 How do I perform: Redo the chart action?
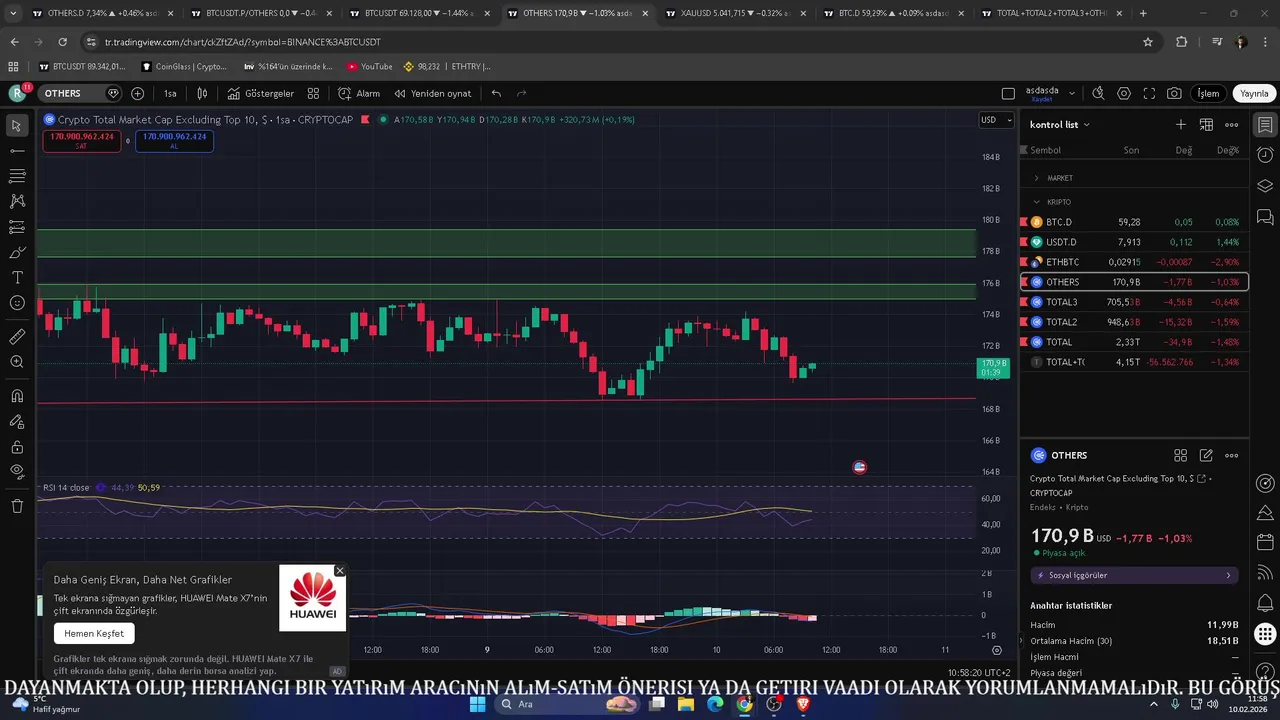pos(521,93)
